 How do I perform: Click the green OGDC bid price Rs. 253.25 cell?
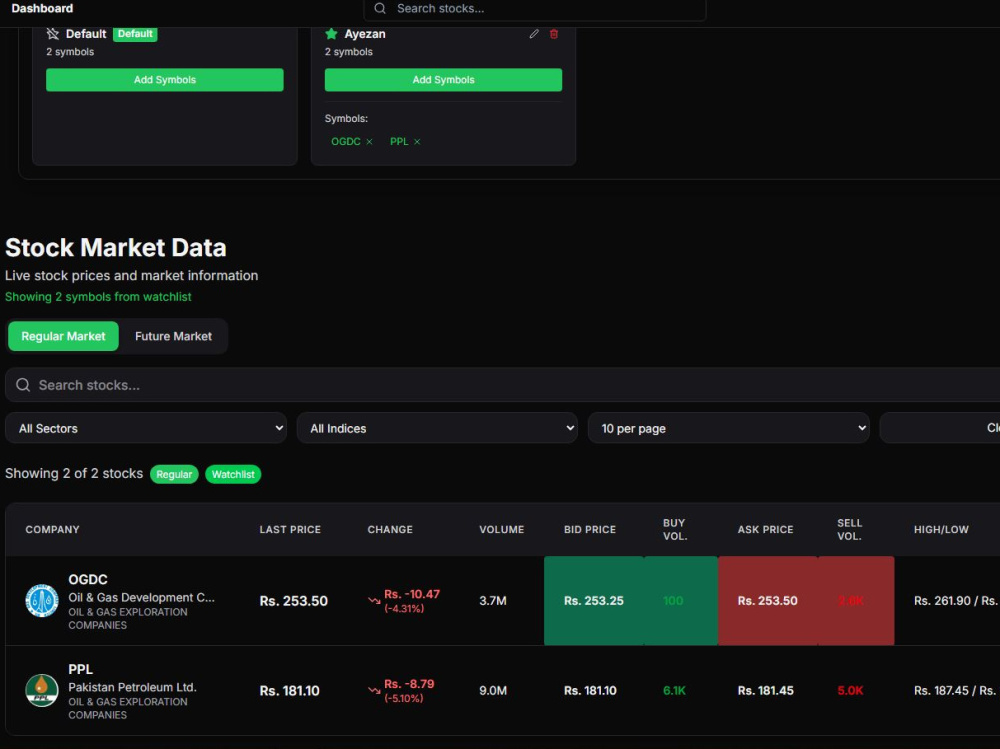(594, 600)
